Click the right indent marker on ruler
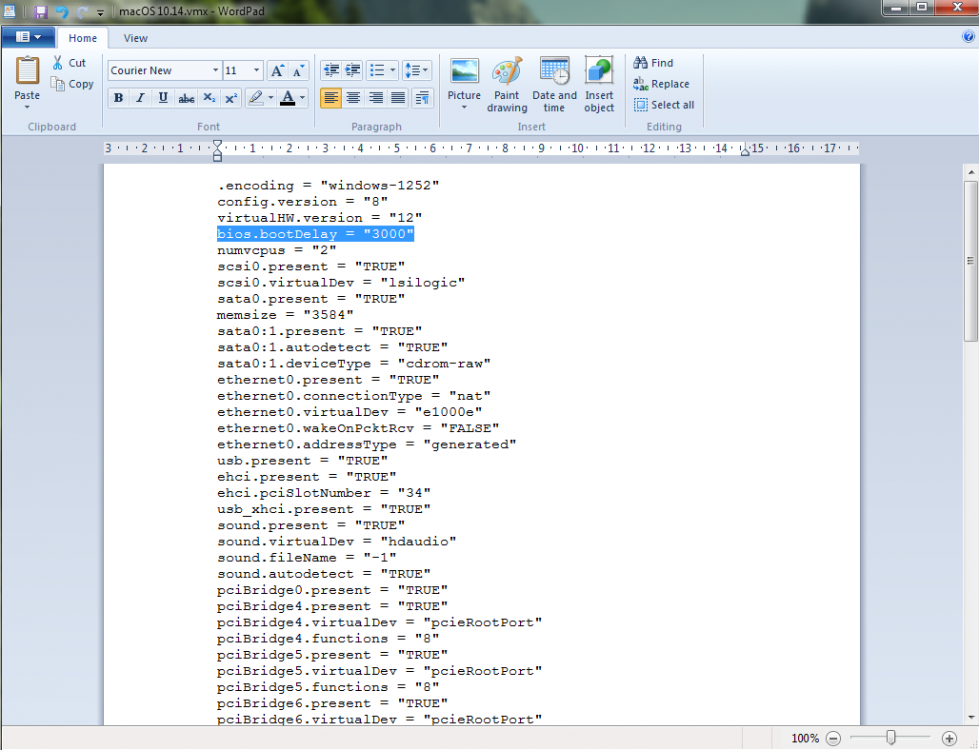The image size is (979, 750). pyautogui.click(x=745, y=150)
